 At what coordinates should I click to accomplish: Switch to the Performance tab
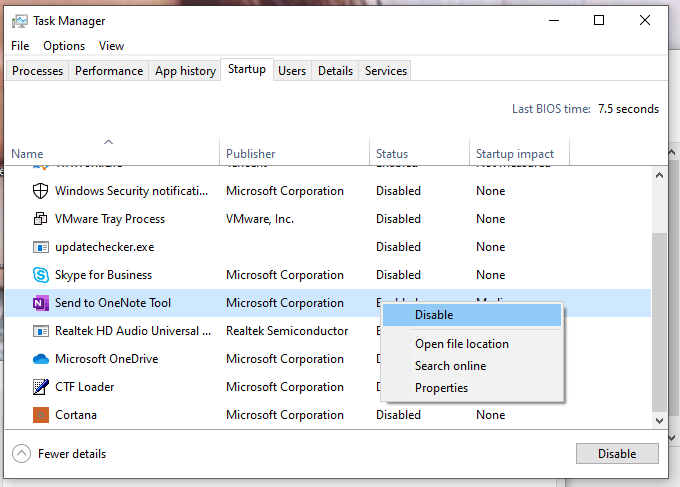[x=109, y=71]
